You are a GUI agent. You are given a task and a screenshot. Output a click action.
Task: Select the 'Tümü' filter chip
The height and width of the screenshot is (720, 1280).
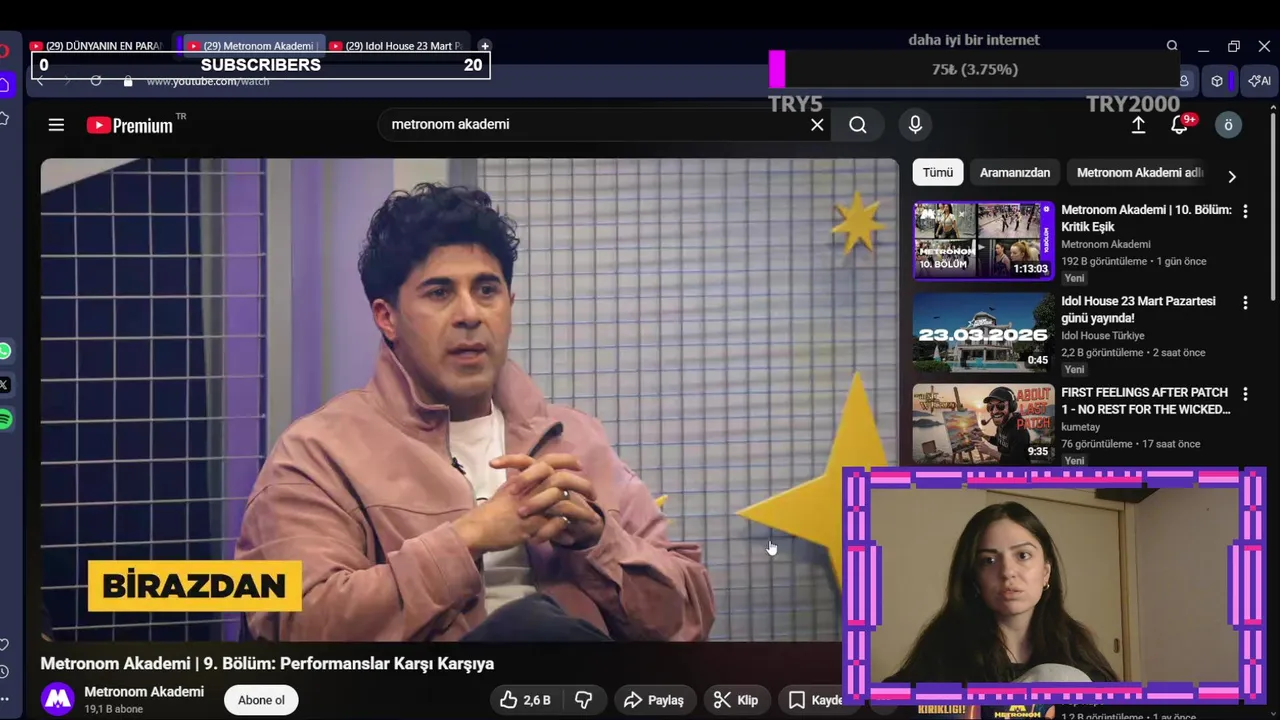tap(938, 172)
